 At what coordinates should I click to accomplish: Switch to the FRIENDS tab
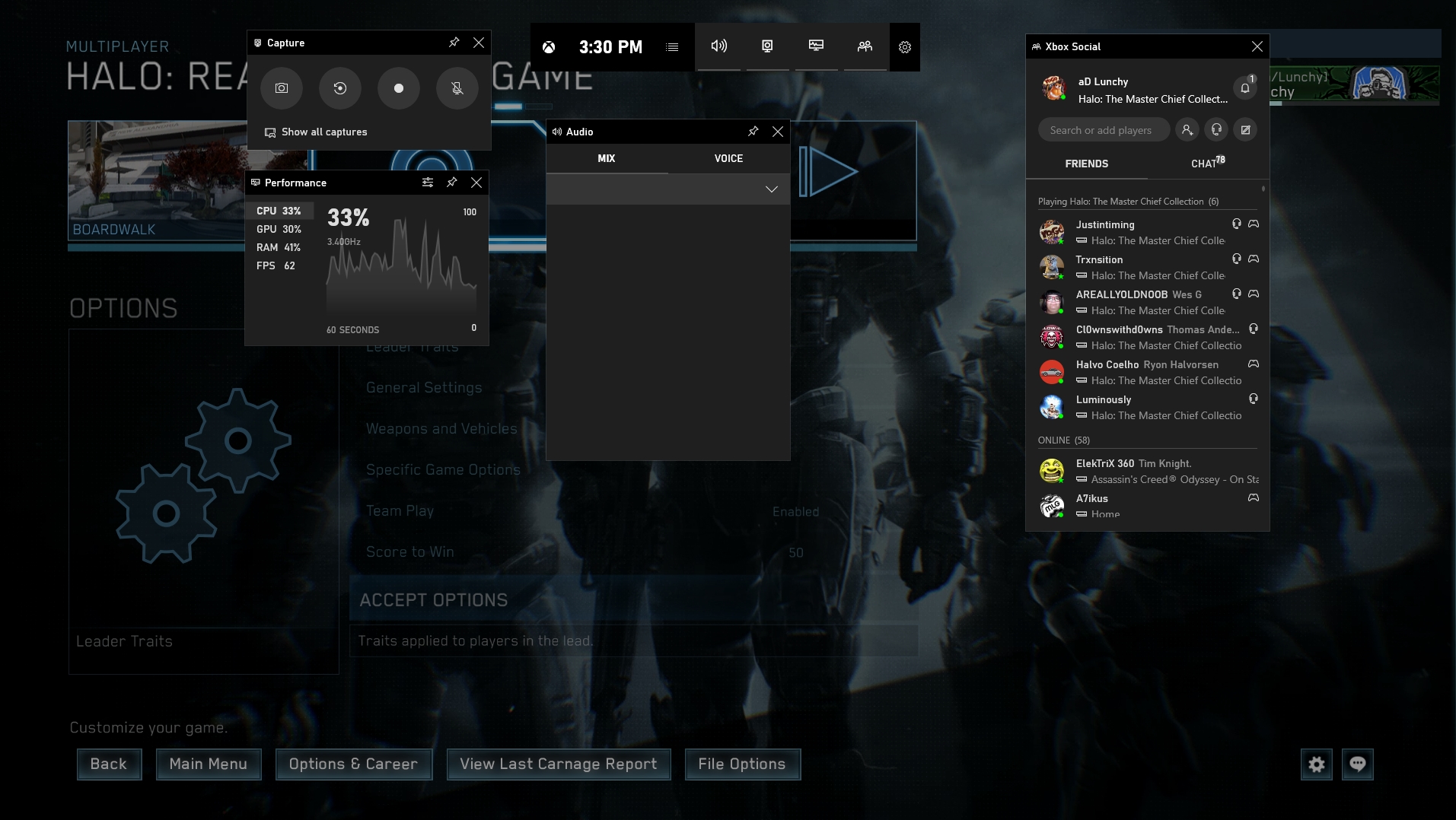click(x=1087, y=164)
